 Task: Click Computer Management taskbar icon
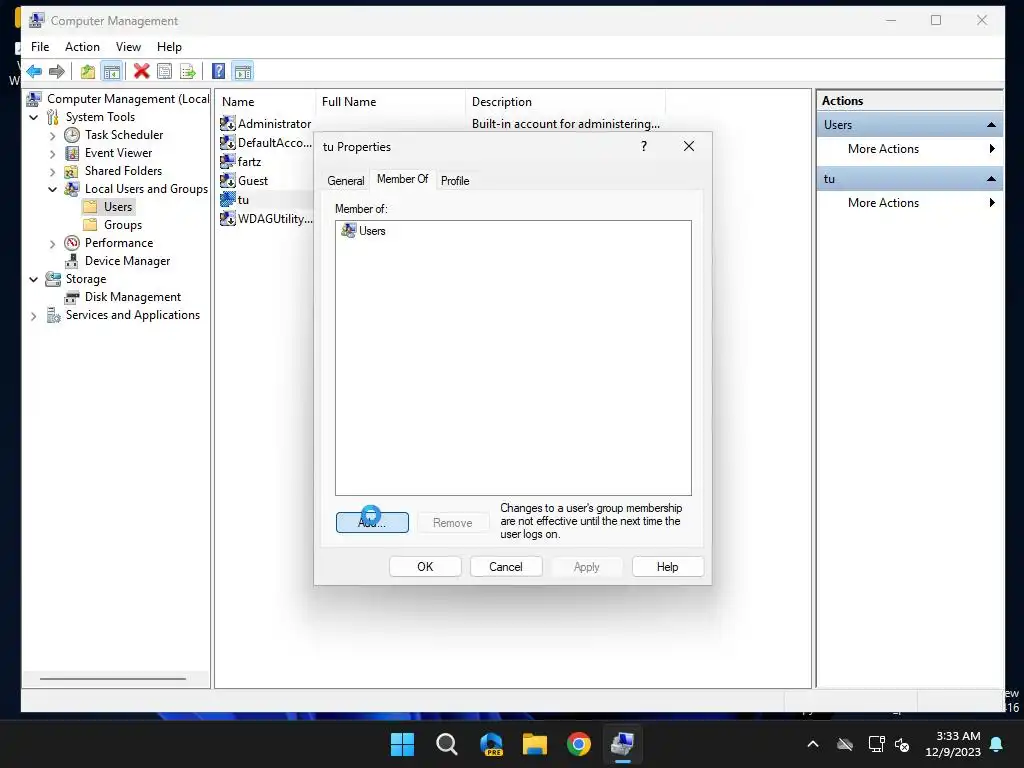(x=622, y=744)
